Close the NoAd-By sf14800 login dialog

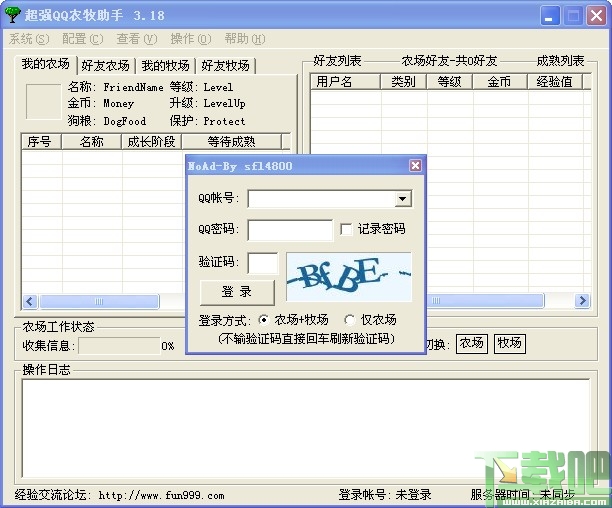pos(415,166)
